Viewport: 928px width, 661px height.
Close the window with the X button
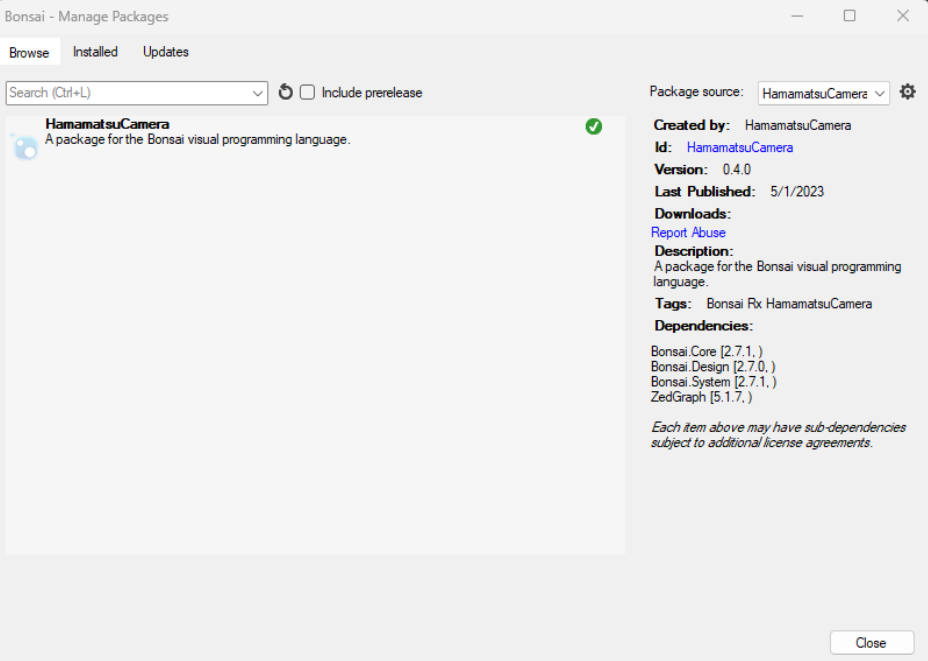[902, 16]
